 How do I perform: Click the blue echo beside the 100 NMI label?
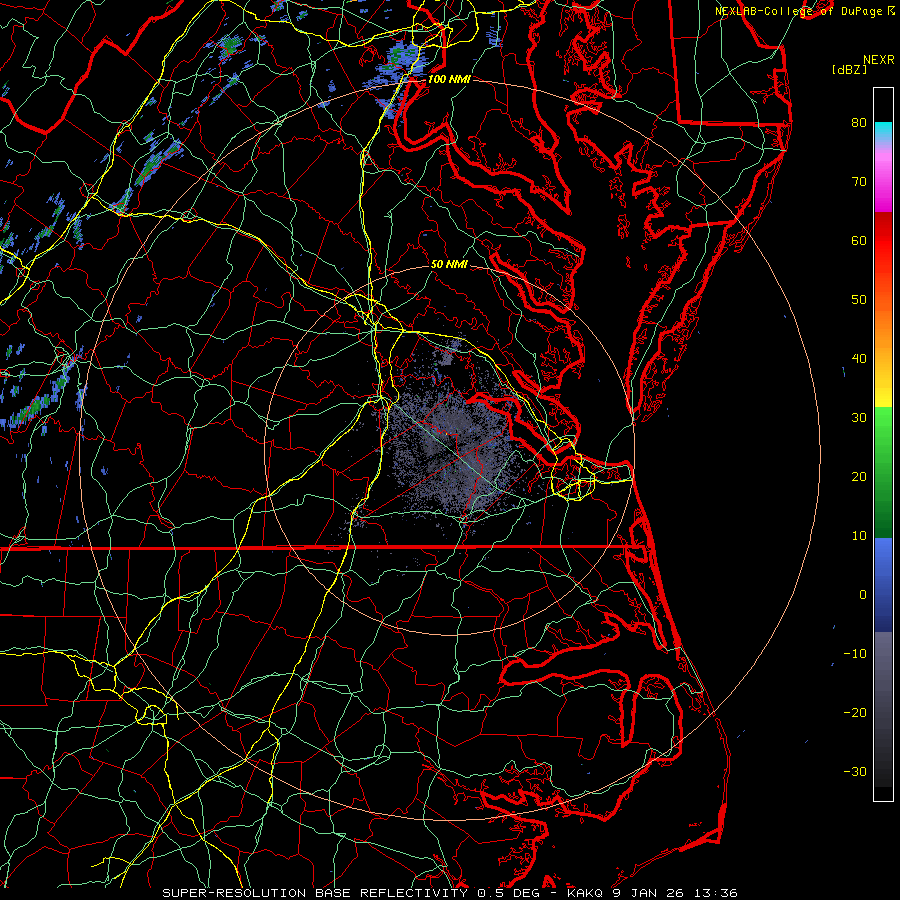click(402, 63)
